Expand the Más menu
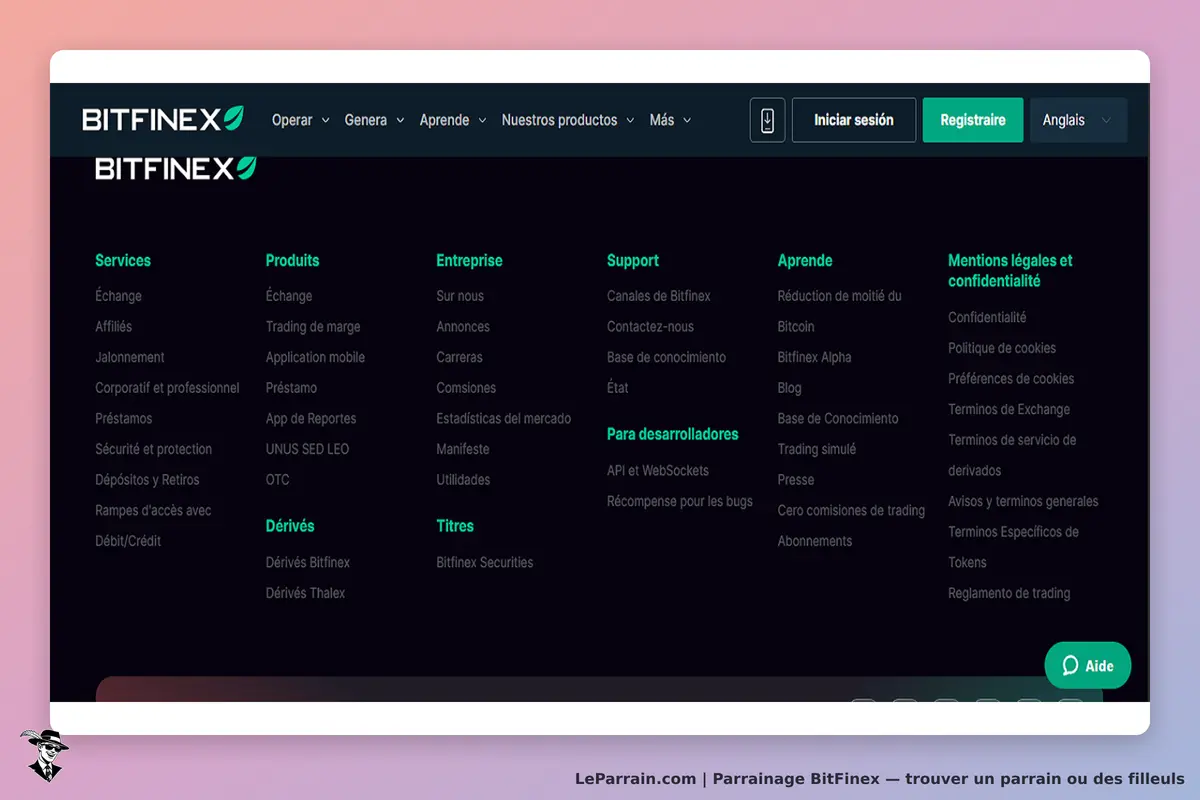Image resolution: width=1200 pixels, height=800 pixels. (x=670, y=120)
